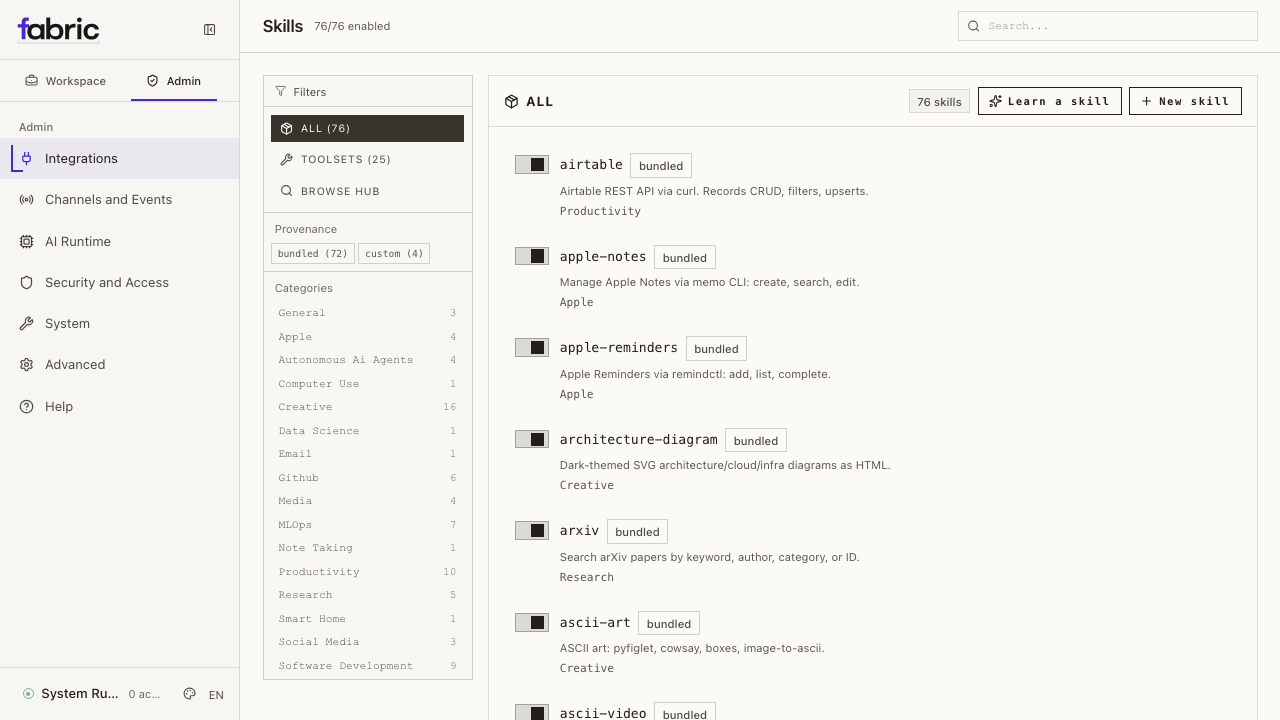Viewport: 1280px width, 720px height.
Task: Click the Fabric logo
Action: click(x=58, y=29)
